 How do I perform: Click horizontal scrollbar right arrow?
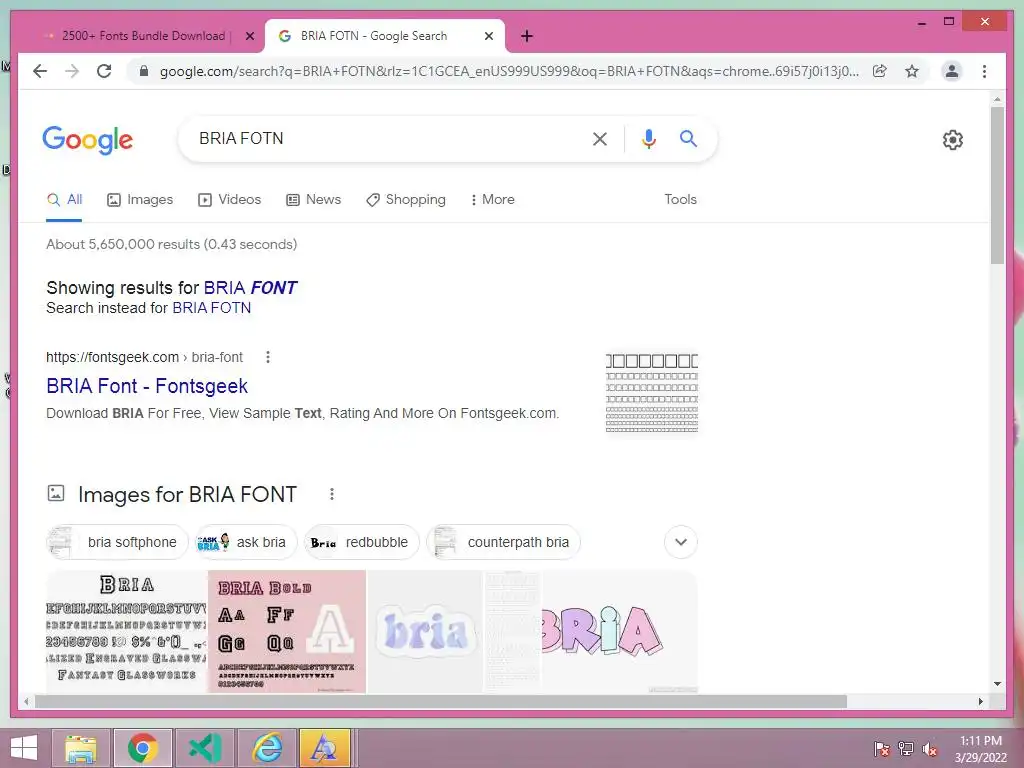[x=980, y=701]
